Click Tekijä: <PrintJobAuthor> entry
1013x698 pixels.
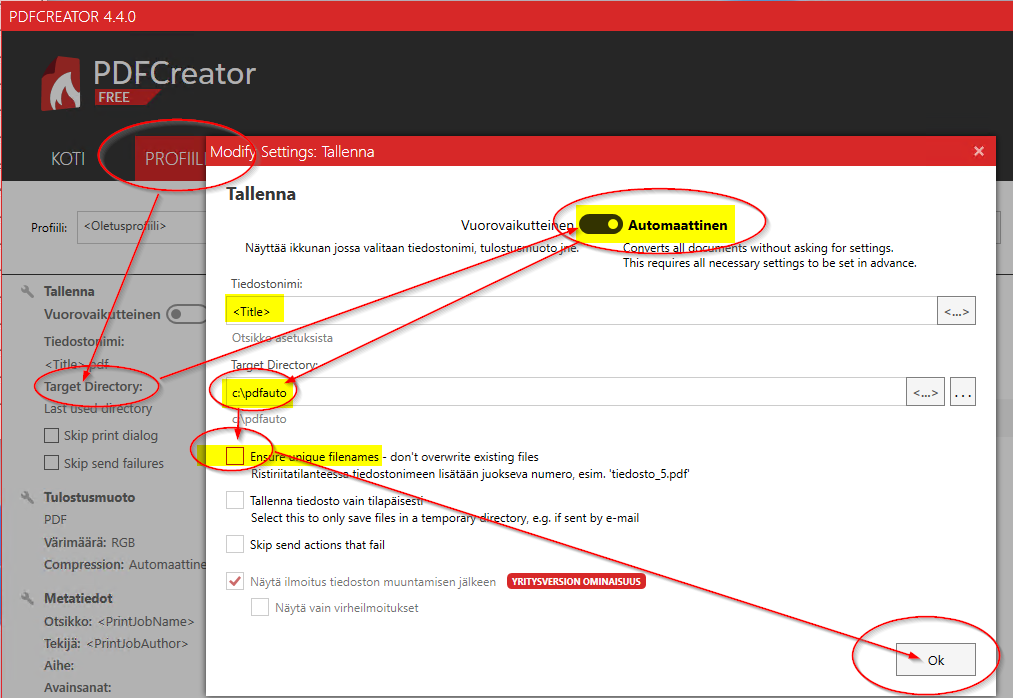pos(116,643)
